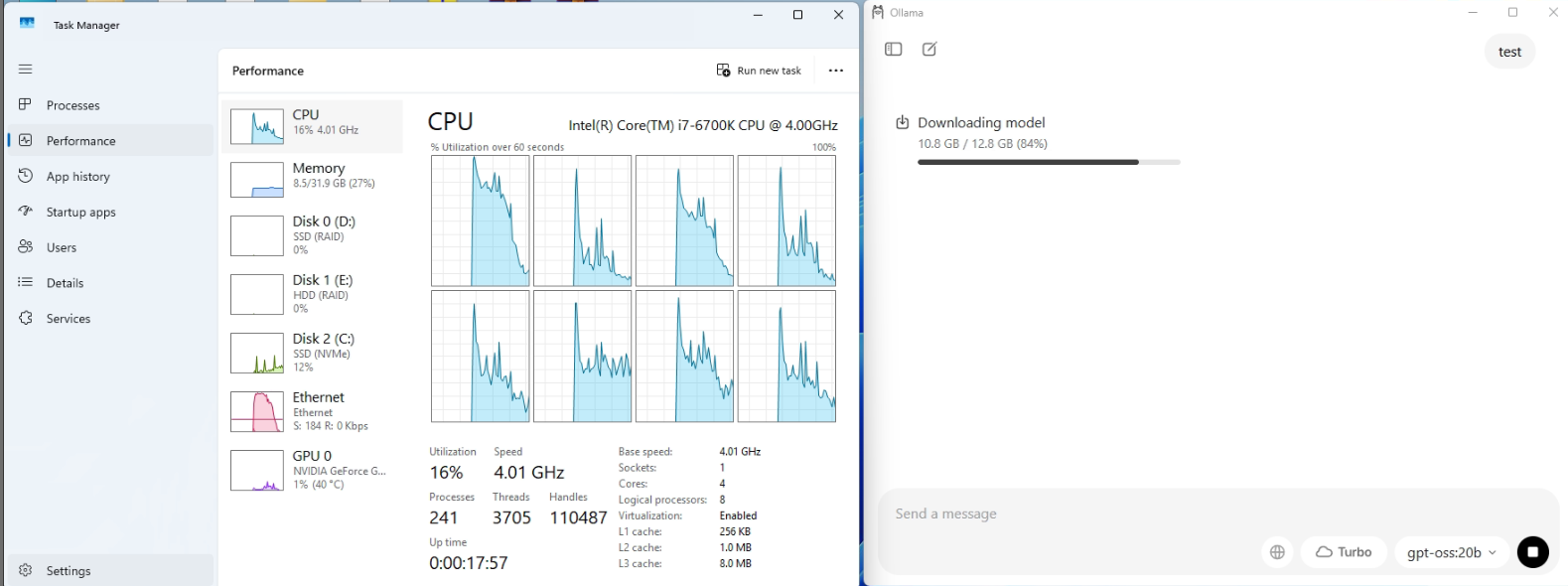
Task: Open the Details page
Action: (x=109, y=283)
